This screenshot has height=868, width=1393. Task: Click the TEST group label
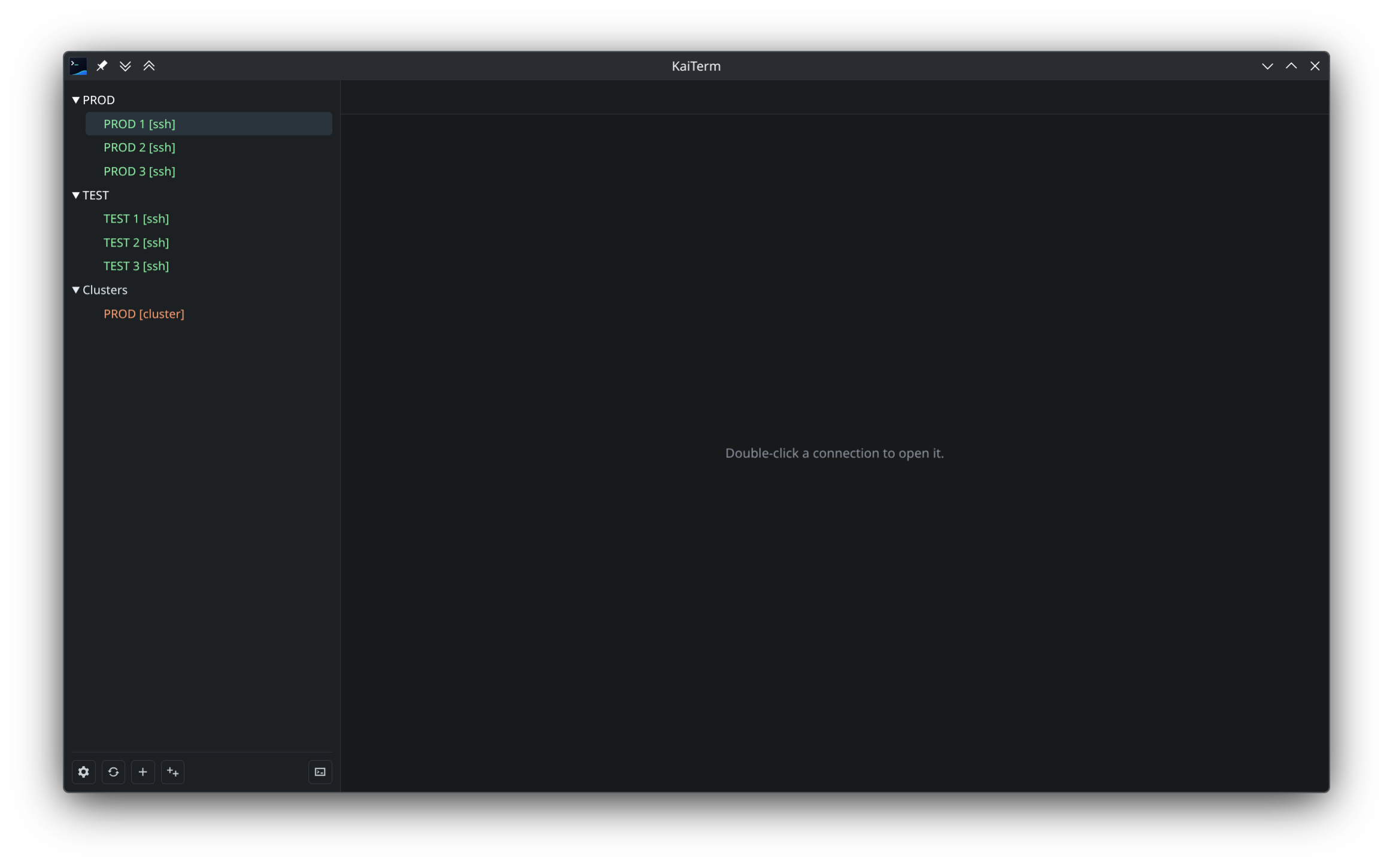pyautogui.click(x=96, y=195)
